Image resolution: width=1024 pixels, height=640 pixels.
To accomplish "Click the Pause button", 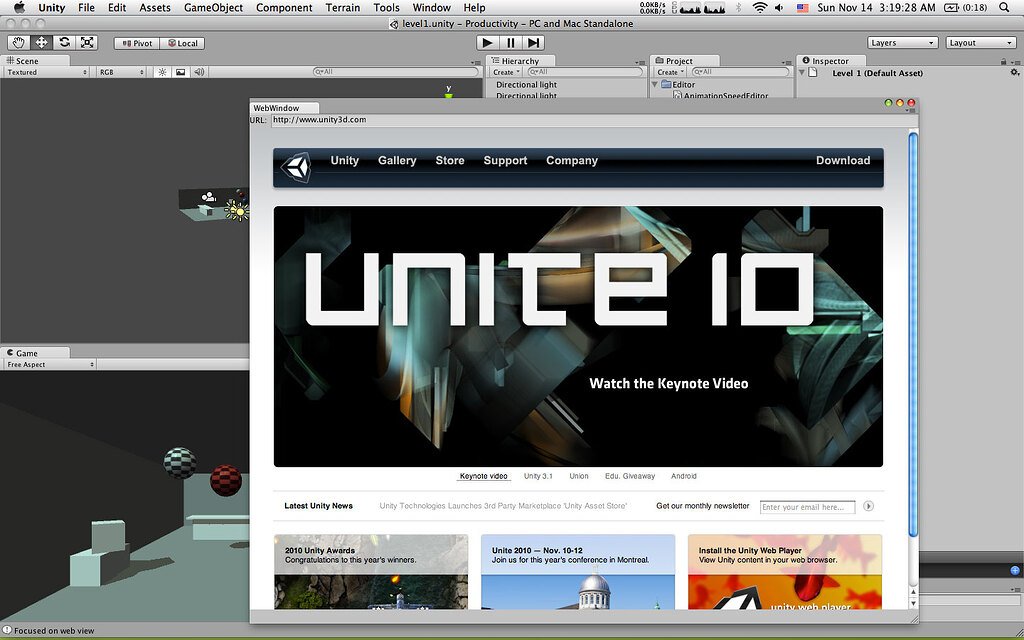I will tap(511, 42).
